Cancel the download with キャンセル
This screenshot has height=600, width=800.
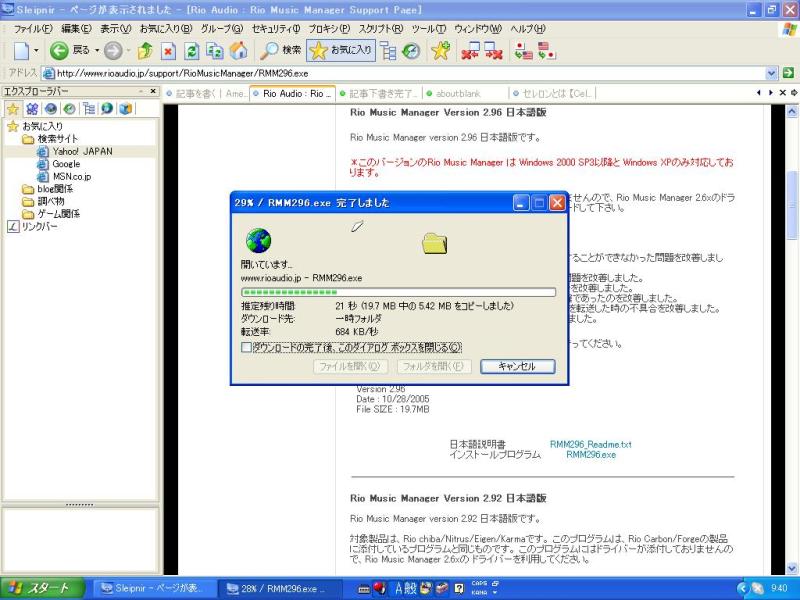[x=517, y=366]
